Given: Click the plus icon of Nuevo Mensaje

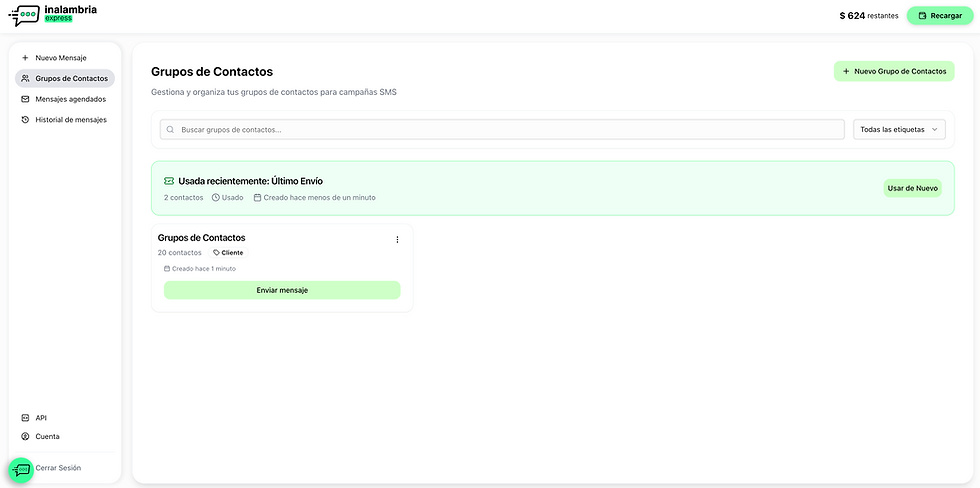Looking at the screenshot, I should tap(25, 57).
